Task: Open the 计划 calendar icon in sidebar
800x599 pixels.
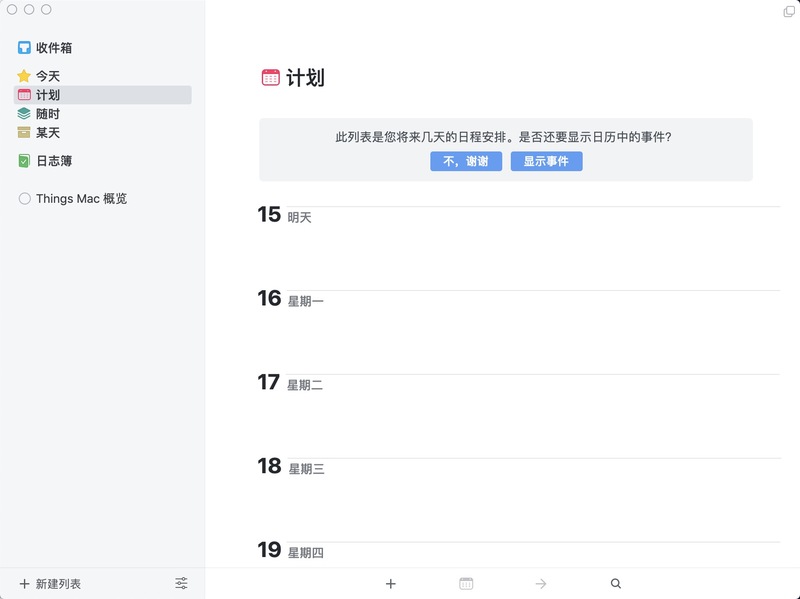Action: 22,96
